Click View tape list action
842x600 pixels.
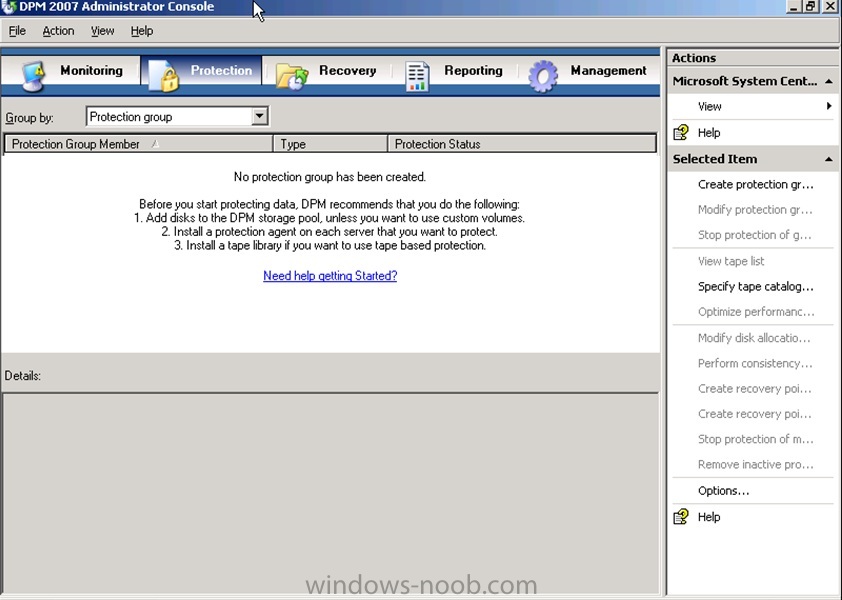(731, 261)
